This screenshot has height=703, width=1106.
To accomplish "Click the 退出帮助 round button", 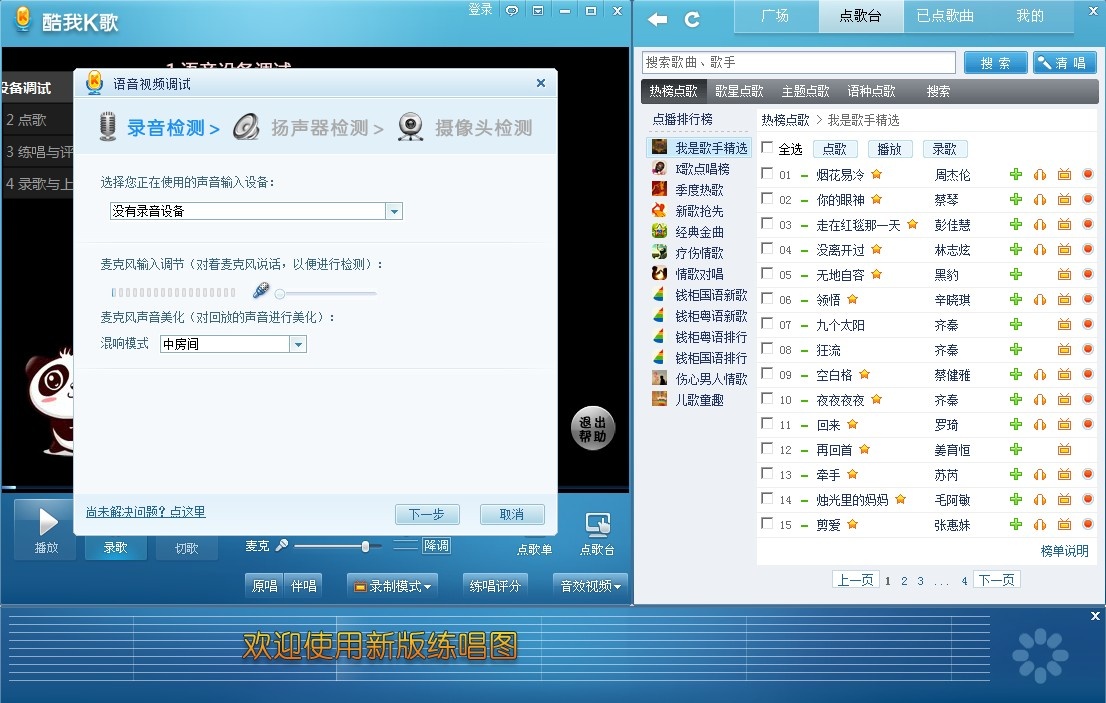I will pos(592,428).
